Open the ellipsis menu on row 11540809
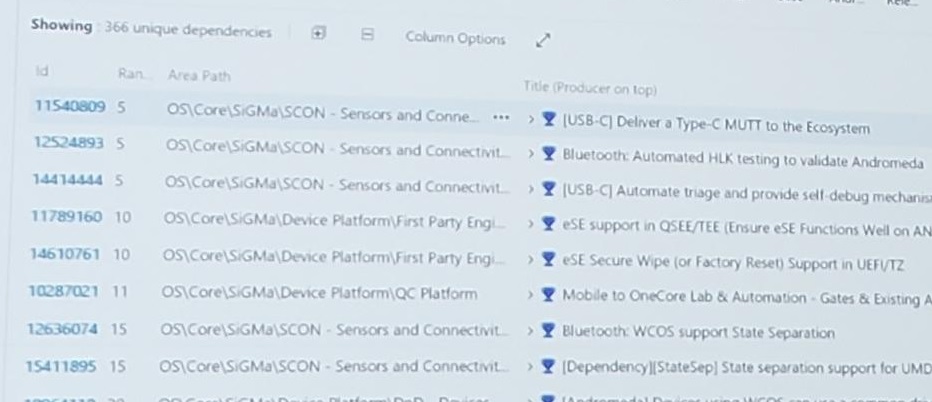The image size is (932, 402). tap(501, 118)
